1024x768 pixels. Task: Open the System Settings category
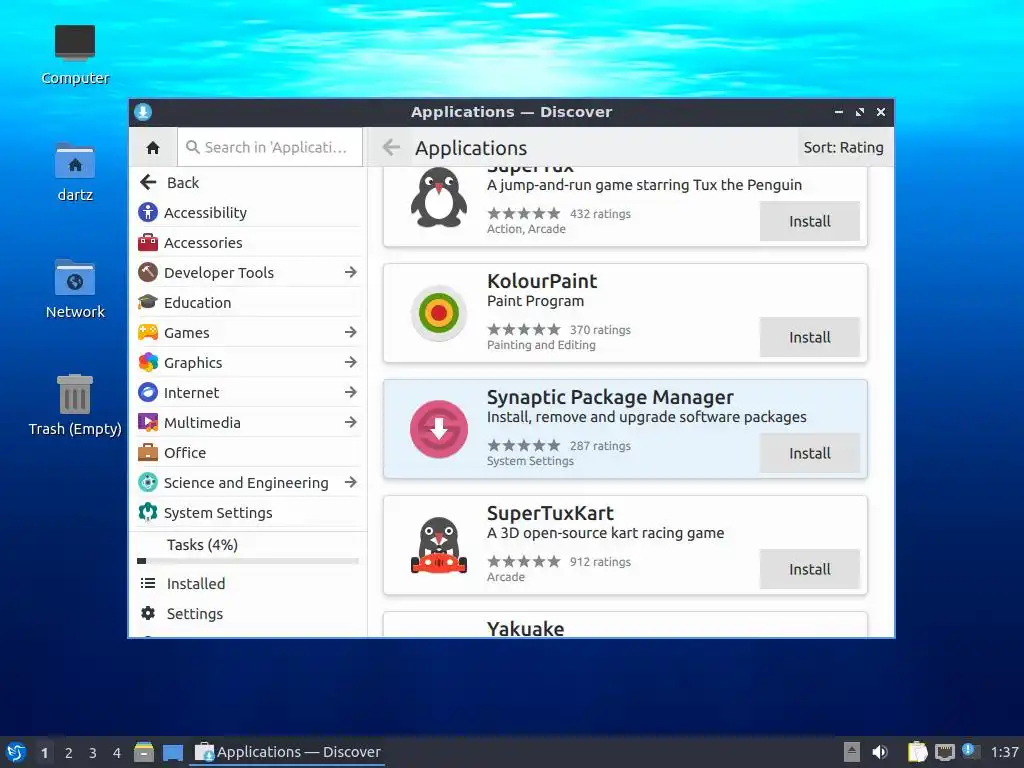click(x=248, y=513)
